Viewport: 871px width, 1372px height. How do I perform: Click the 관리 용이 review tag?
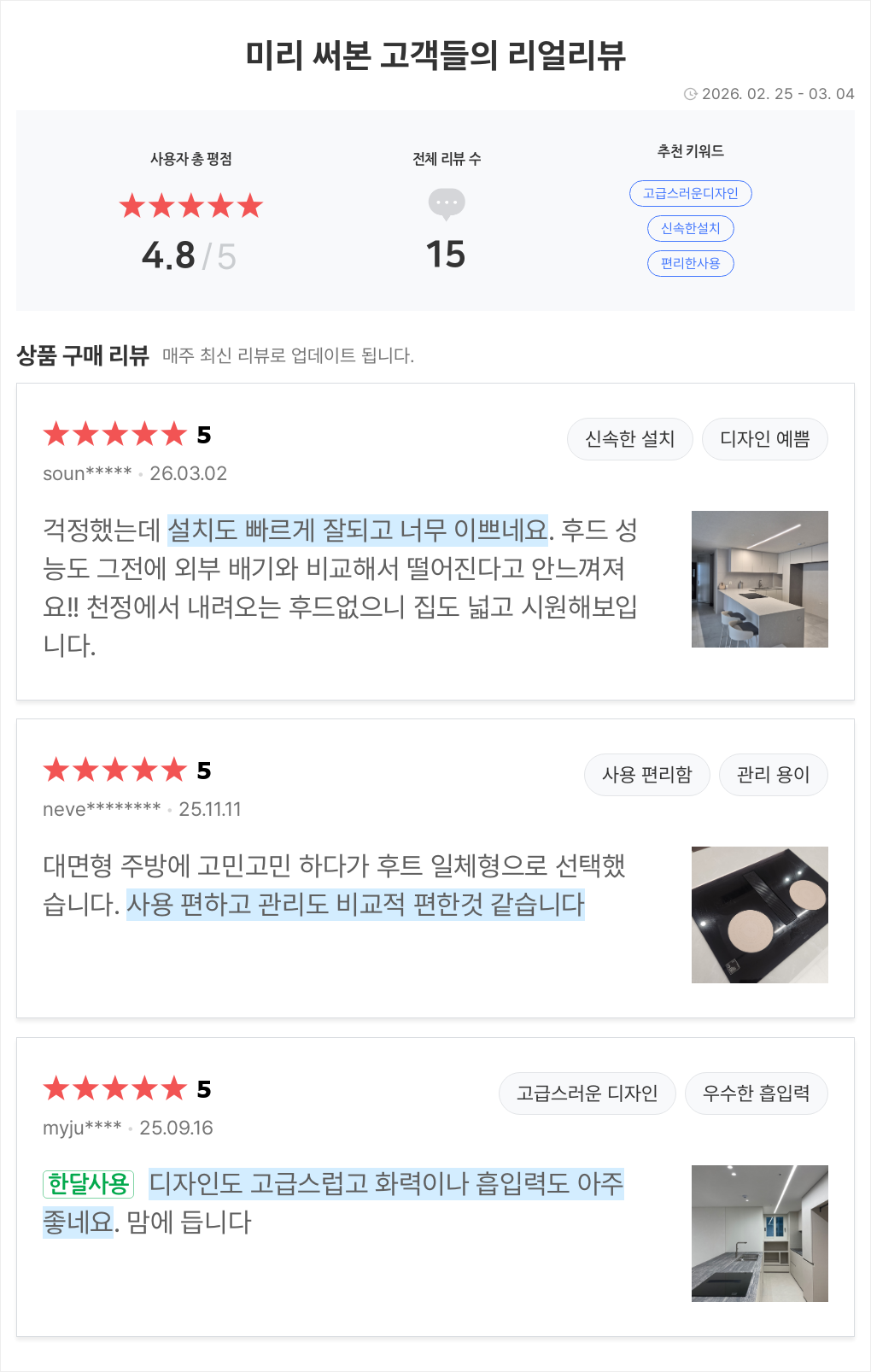[773, 775]
